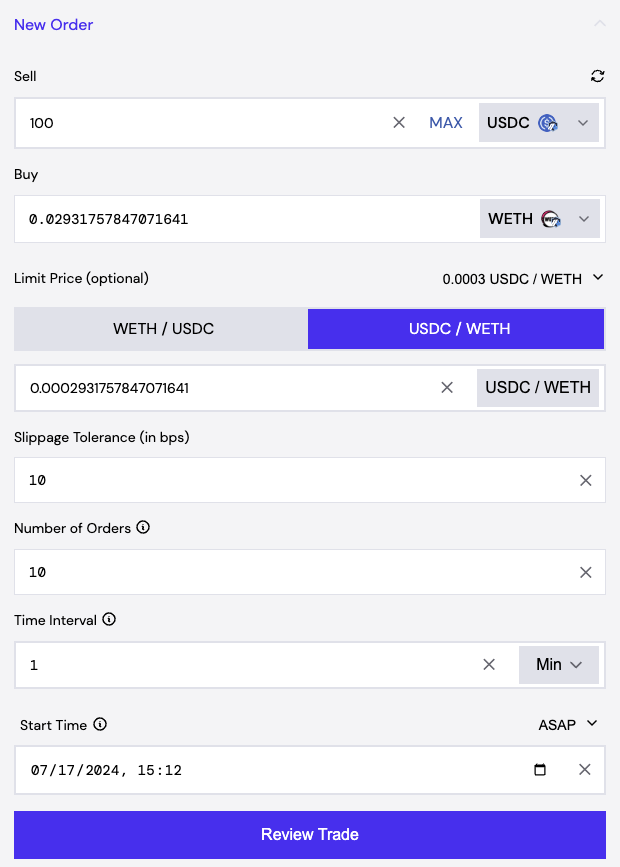The width and height of the screenshot is (620, 867).
Task: Click the swap tokens refresh icon
Action: 598,76
